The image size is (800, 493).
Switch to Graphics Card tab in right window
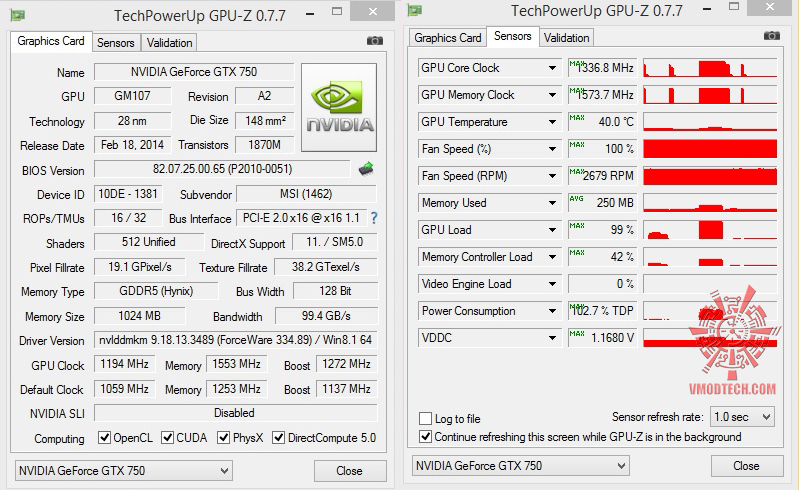click(447, 38)
